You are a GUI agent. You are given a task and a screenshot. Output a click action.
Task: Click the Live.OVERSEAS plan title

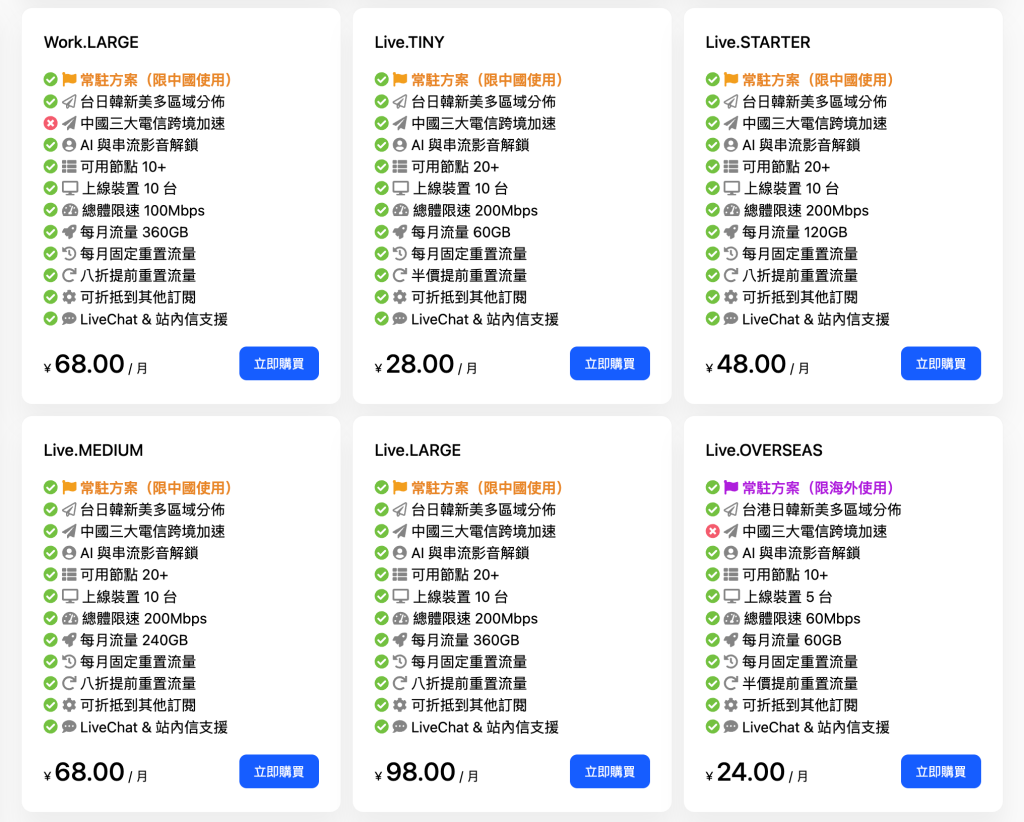coord(763,450)
